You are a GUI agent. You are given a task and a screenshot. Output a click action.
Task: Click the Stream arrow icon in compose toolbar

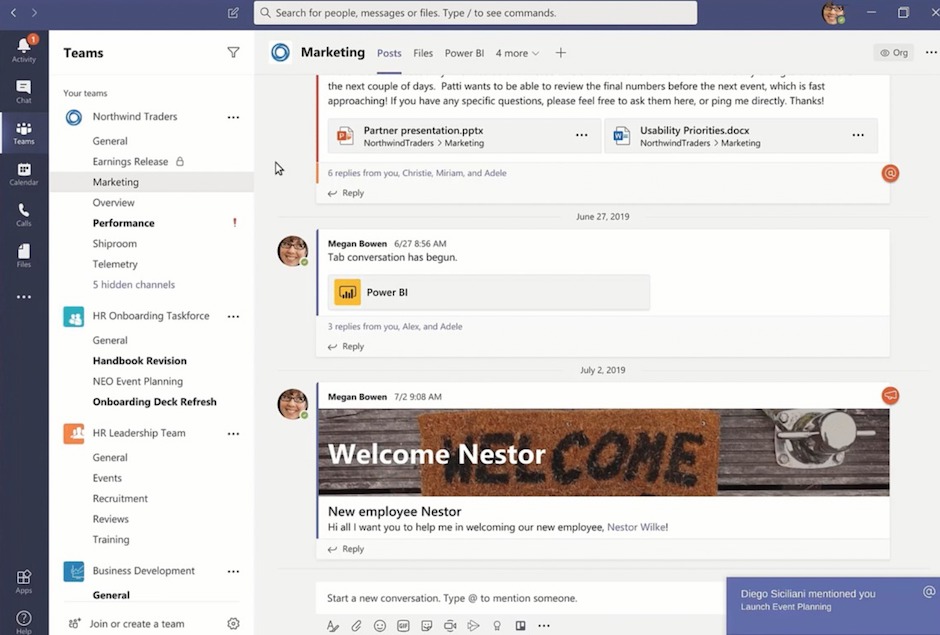click(x=474, y=625)
